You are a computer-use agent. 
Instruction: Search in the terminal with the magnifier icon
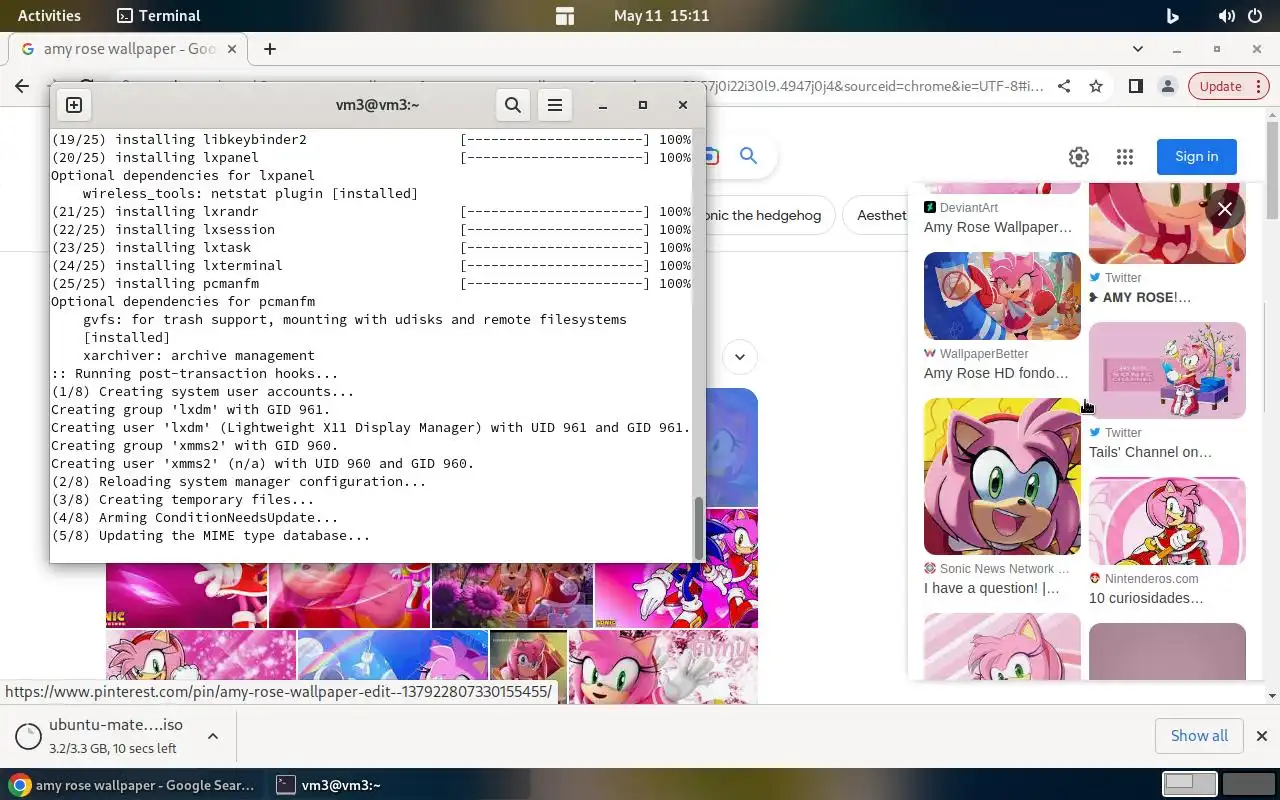click(x=513, y=105)
